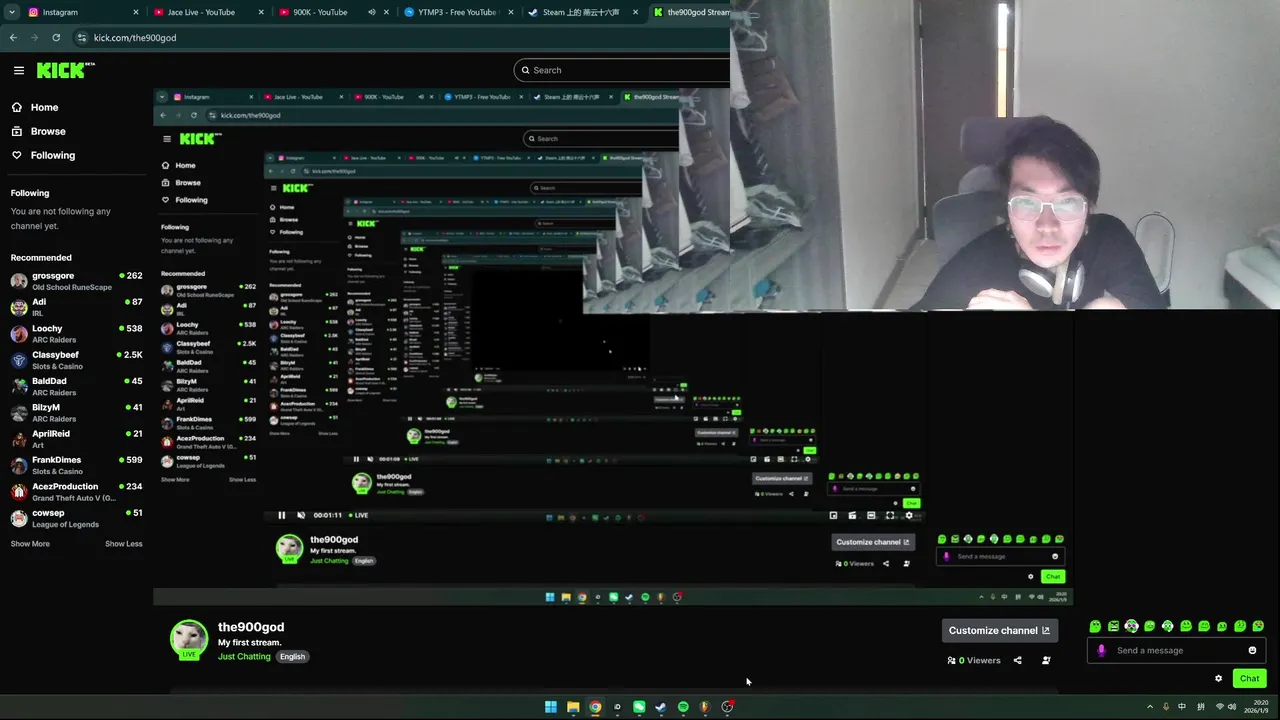The image size is (1280, 720).
Task: Reload the page
Action: (x=56, y=37)
